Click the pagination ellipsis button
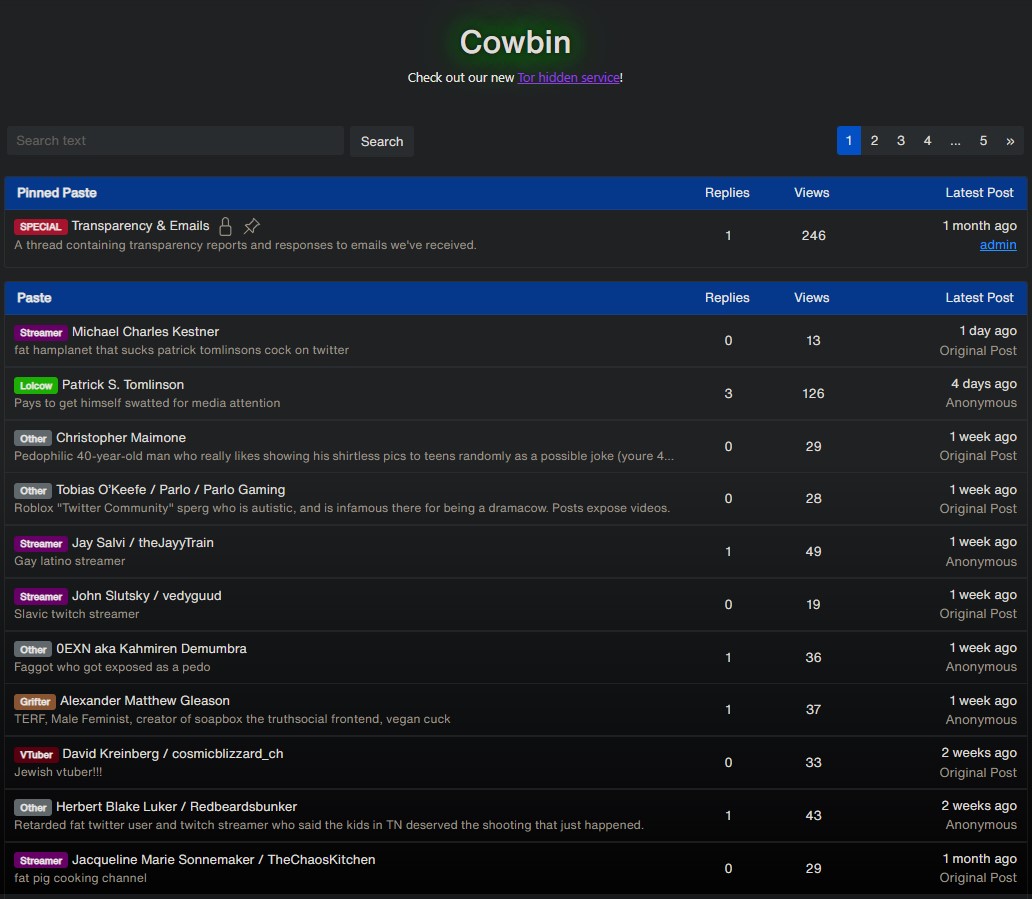This screenshot has height=899, width=1032. click(955, 141)
